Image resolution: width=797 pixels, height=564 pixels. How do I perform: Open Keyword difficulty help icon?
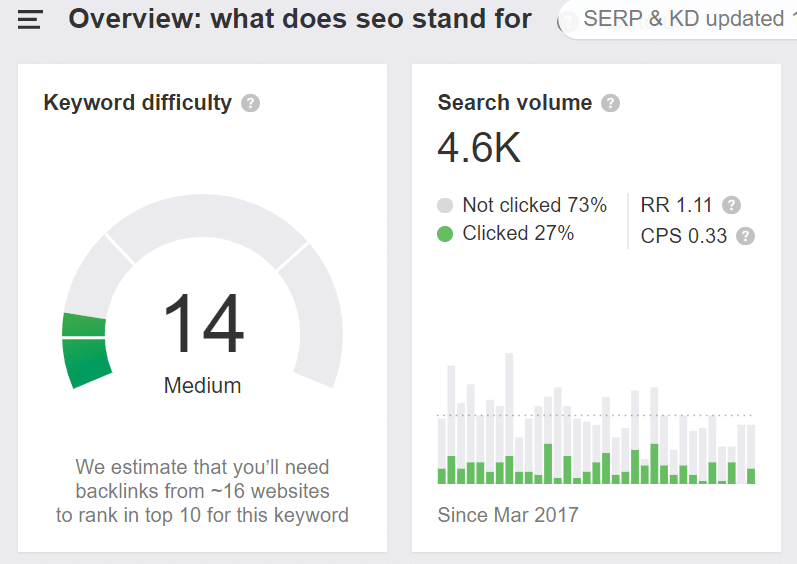(250, 103)
